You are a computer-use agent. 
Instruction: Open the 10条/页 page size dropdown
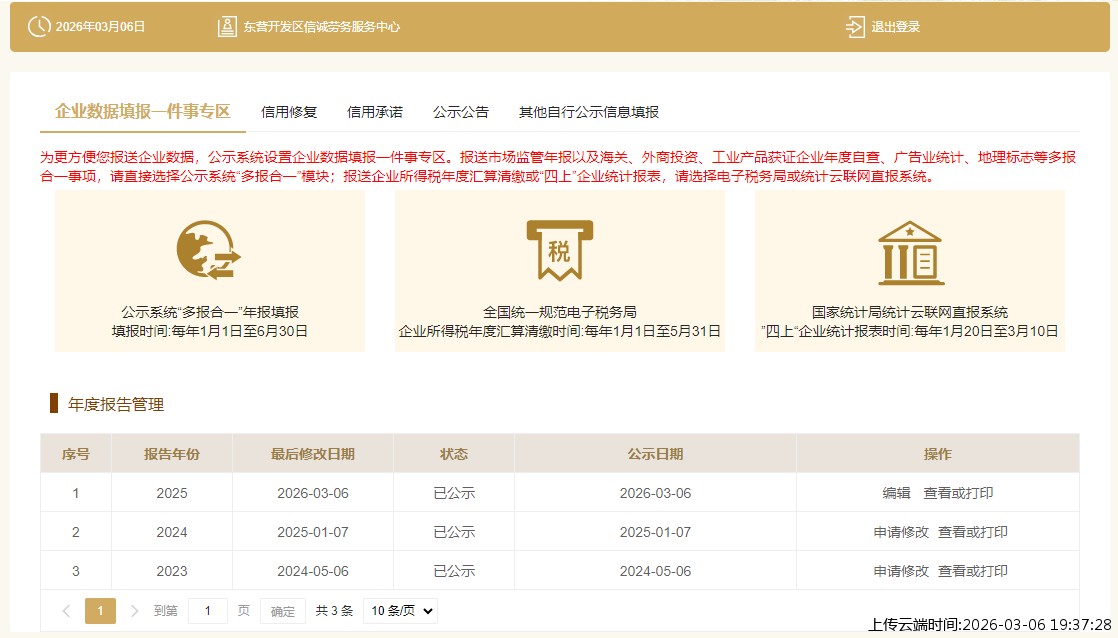(x=399, y=610)
